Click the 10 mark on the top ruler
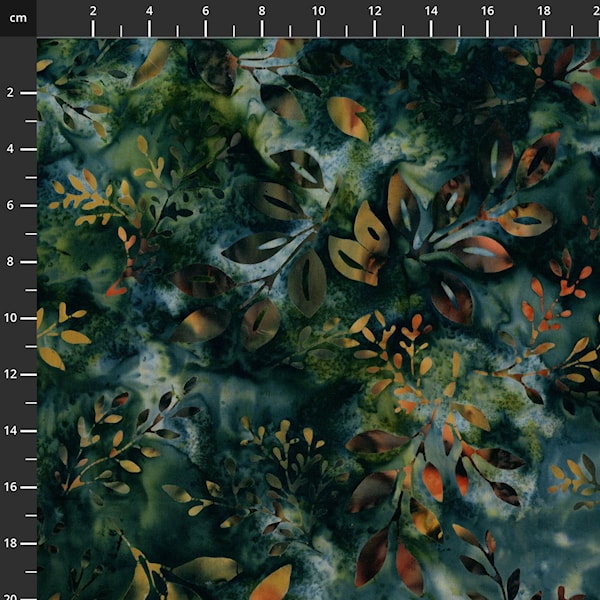The height and width of the screenshot is (600, 600). point(317,10)
